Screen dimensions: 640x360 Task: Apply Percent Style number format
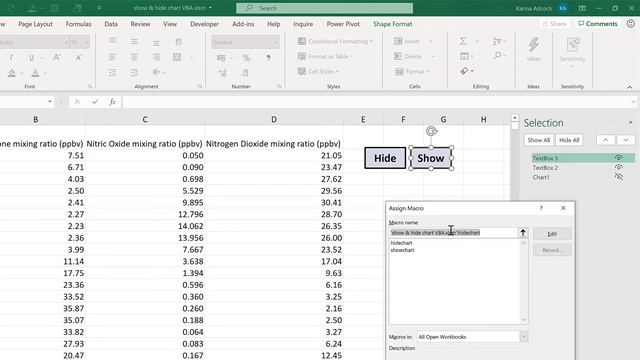(246, 58)
